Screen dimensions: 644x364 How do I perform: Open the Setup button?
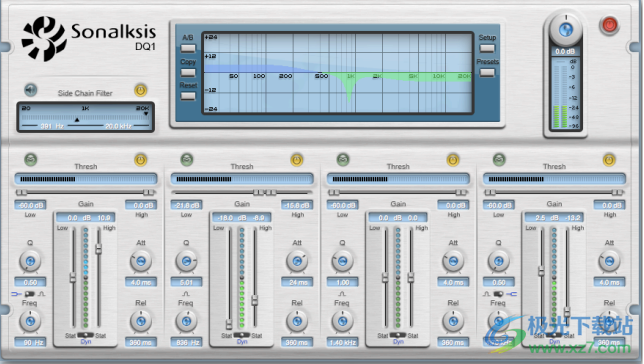pyautogui.click(x=487, y=48)
